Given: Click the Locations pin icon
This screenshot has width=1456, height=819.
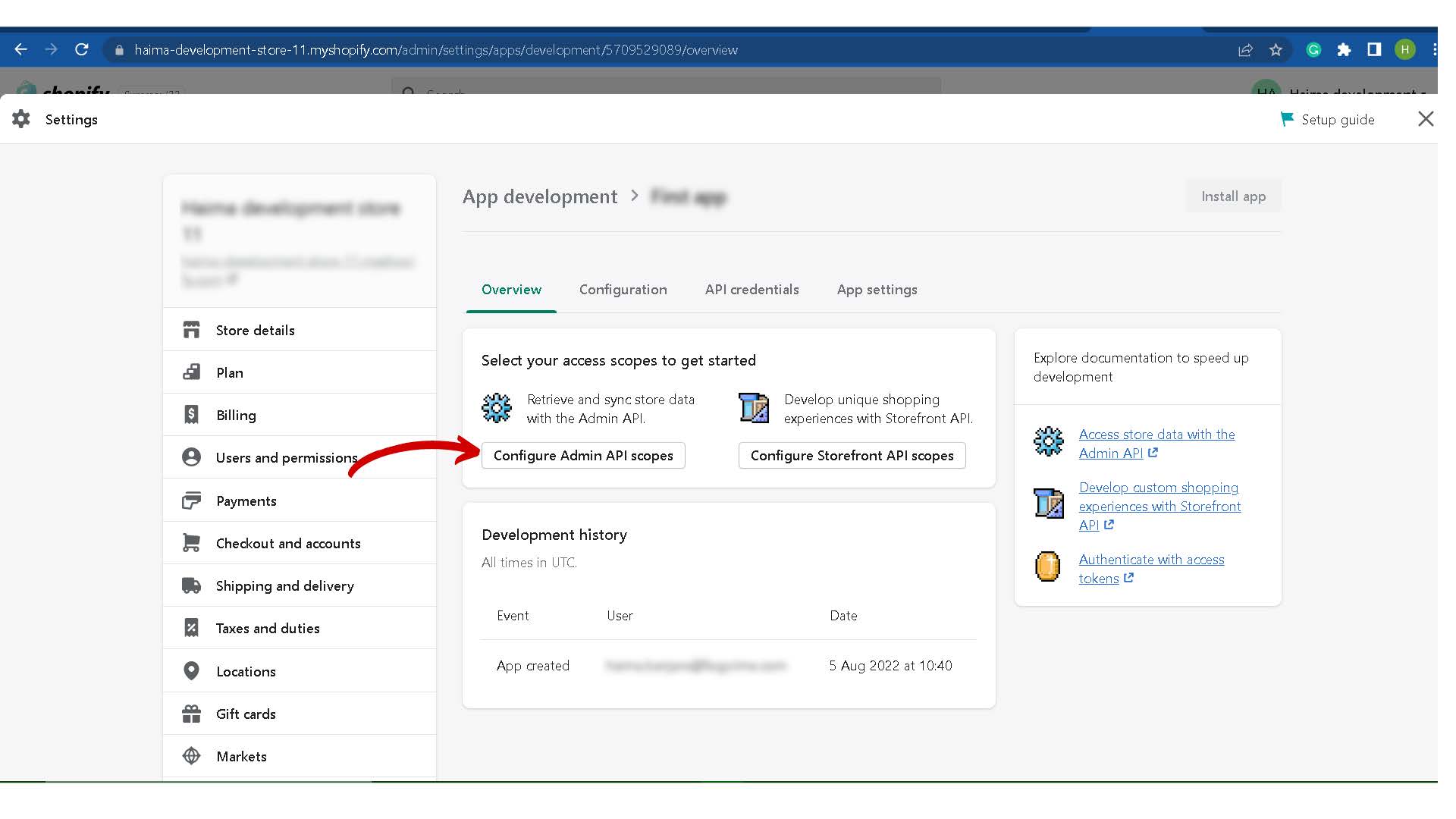Looking at the screenshot, I should (191, 671).
